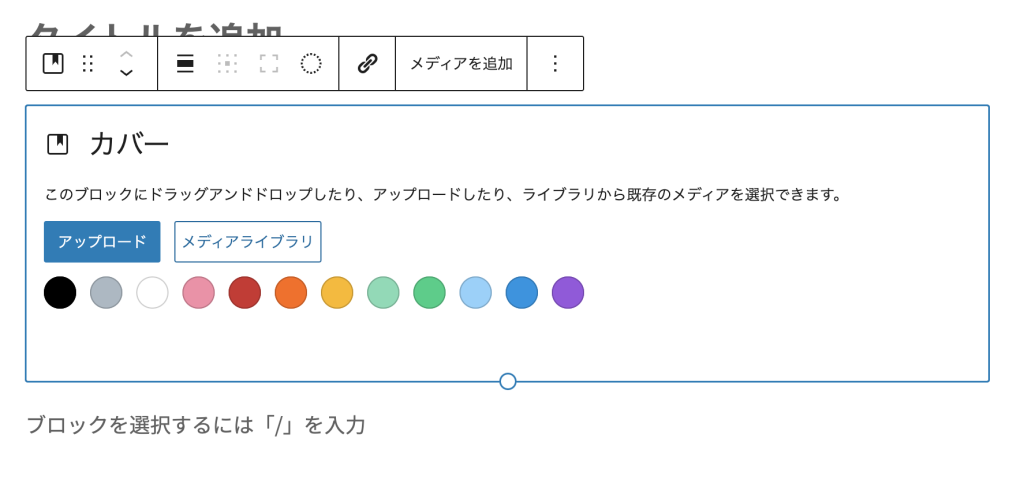Click the link chain icon
Image resolution: width=1024 pixels, height=502 pixels.
(367, 64)
